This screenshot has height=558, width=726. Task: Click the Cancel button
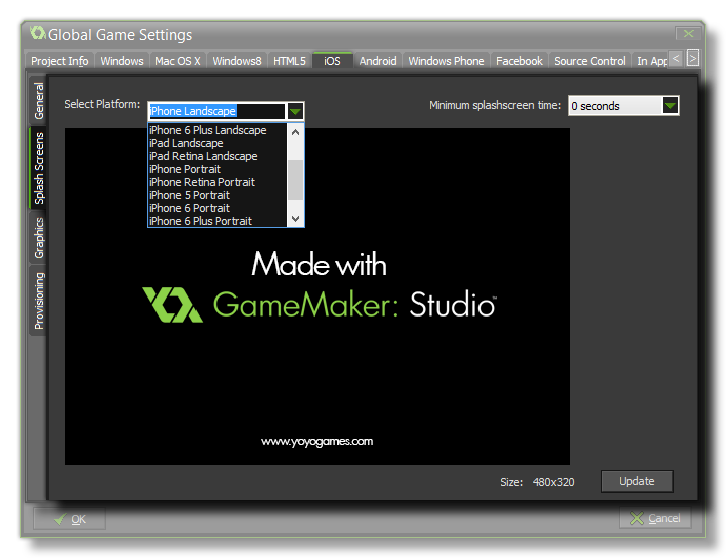tap(654, 518)
